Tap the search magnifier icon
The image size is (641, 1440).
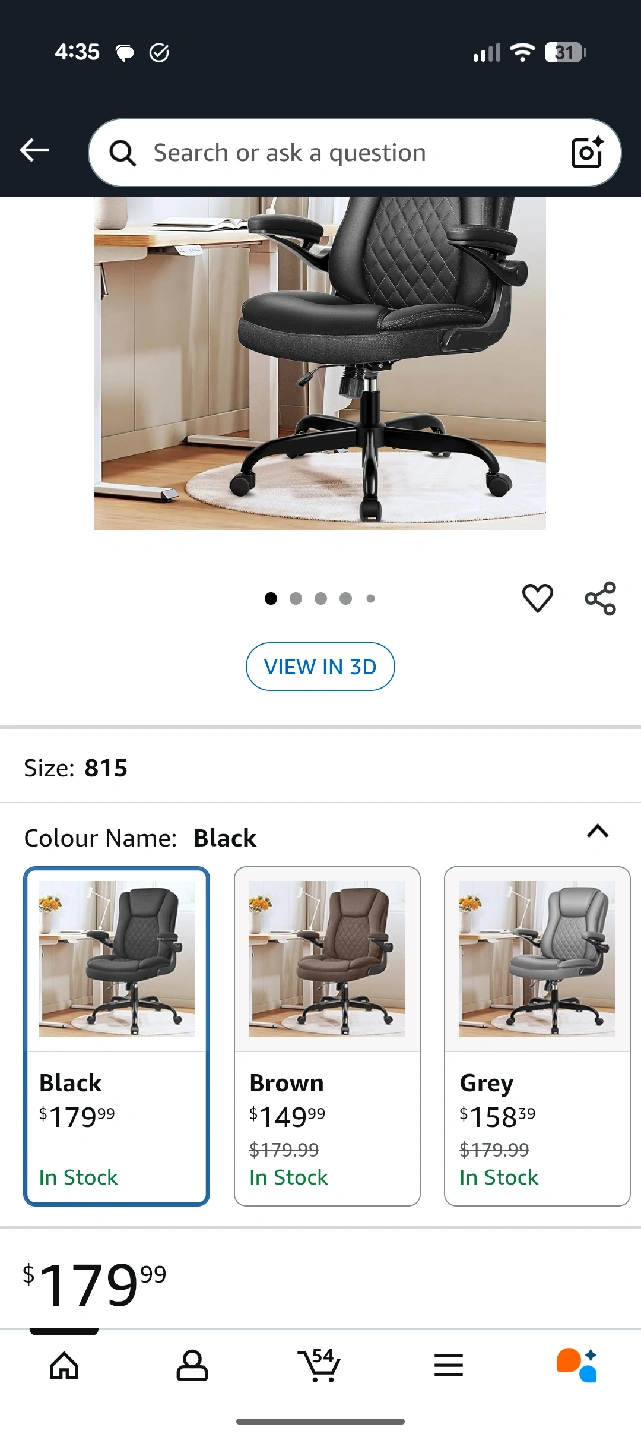122,153
